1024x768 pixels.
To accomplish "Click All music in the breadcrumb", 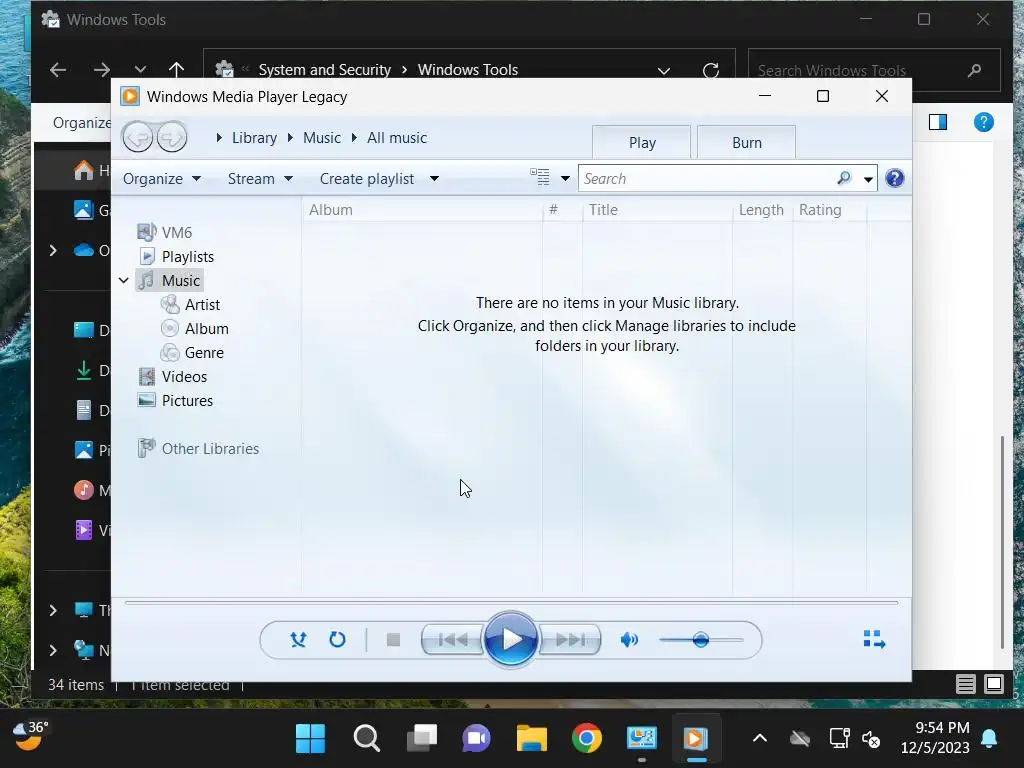I will (396, 138).
